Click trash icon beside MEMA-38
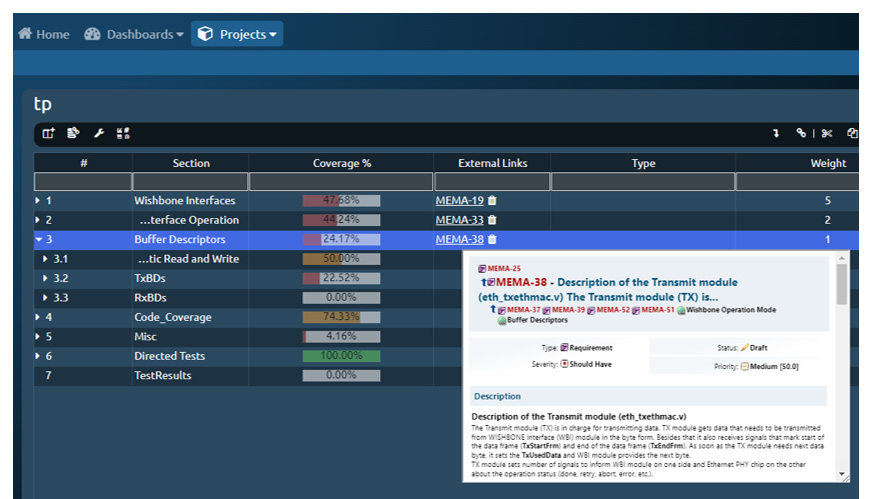This screenshot has width=883, height=499. click(x=492, y=240)
